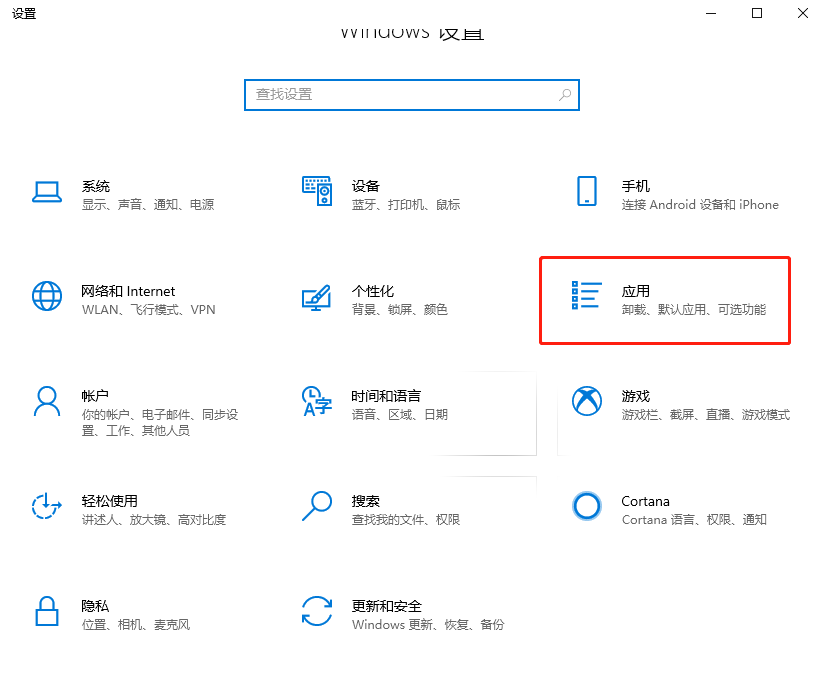Click the 个性化 (Personalization) brush icon

coord(317,296)
